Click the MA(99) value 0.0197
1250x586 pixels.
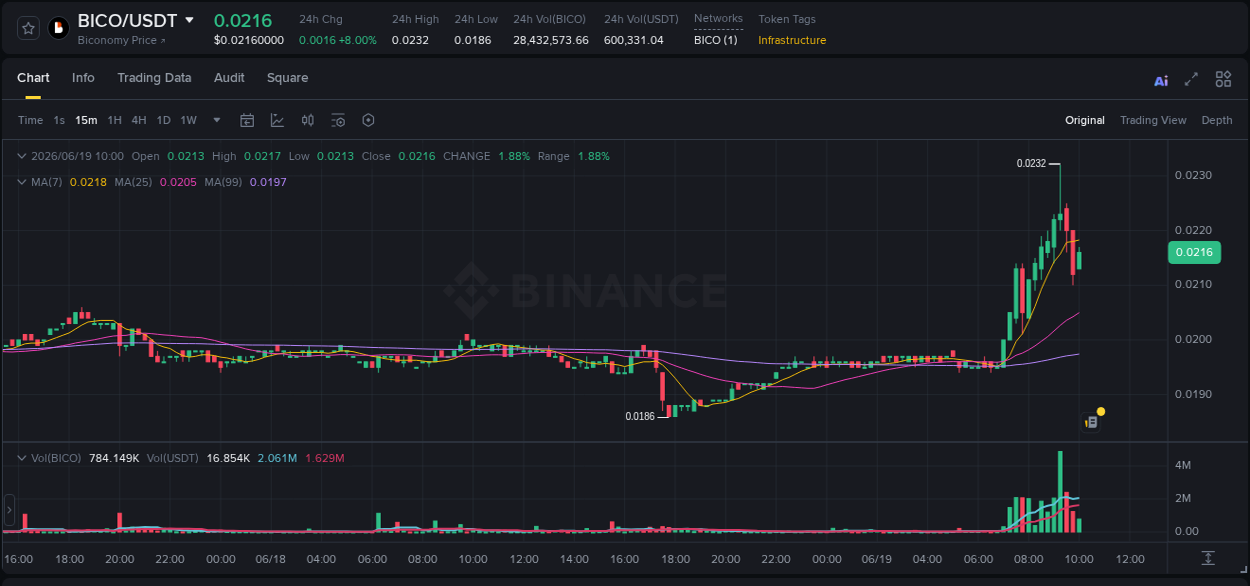click(268, 182)
